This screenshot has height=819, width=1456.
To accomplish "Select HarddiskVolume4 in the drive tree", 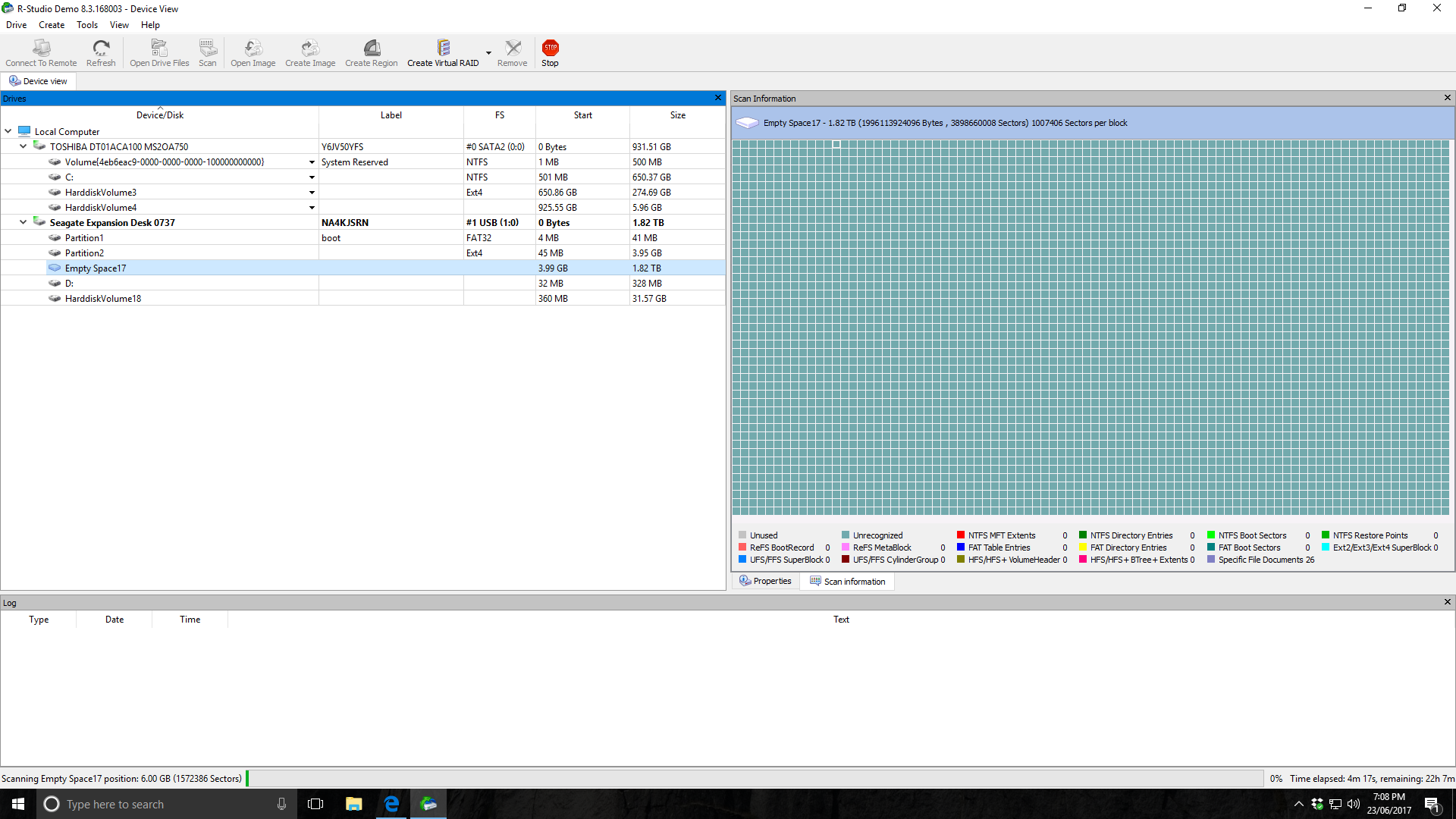I will [x=101, y=208].
